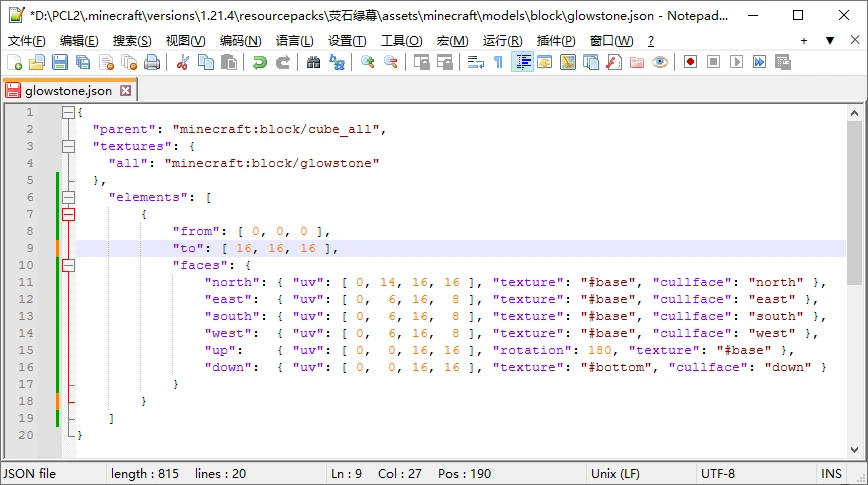Start macro recording with red dot icon
This screenshot has width=868, height=485.
tap(690, 62)
